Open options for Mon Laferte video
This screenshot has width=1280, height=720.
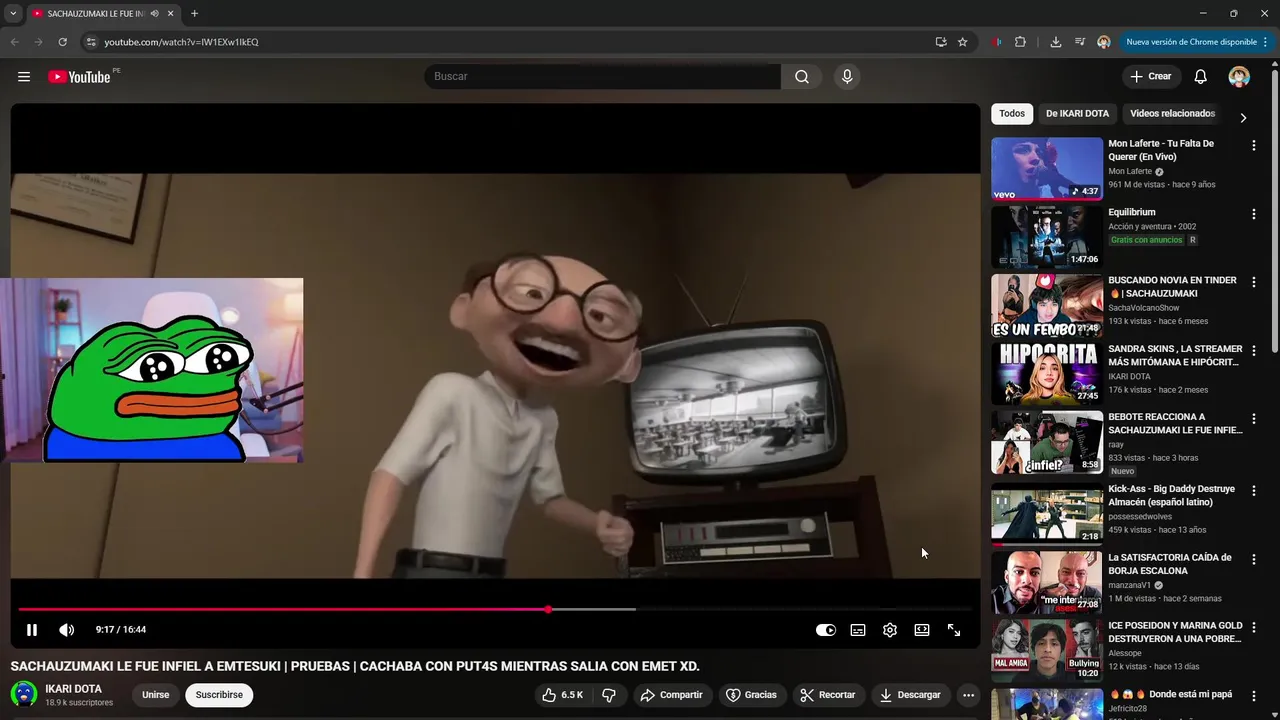click(1253, 146)
